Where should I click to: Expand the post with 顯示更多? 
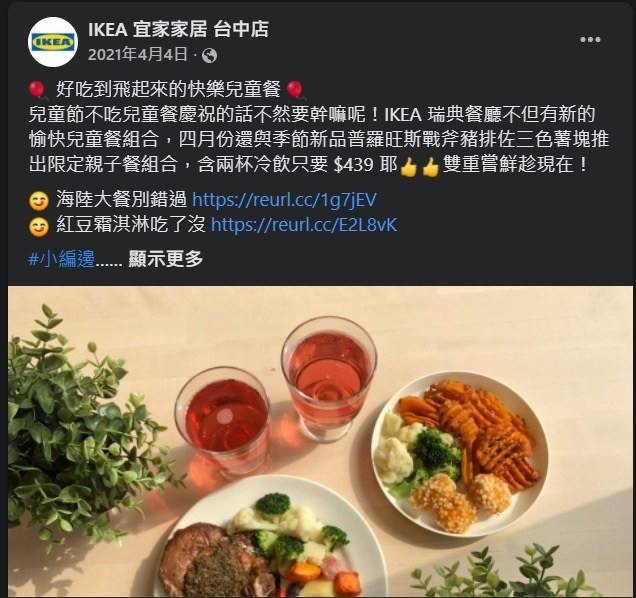coord(165,258)
